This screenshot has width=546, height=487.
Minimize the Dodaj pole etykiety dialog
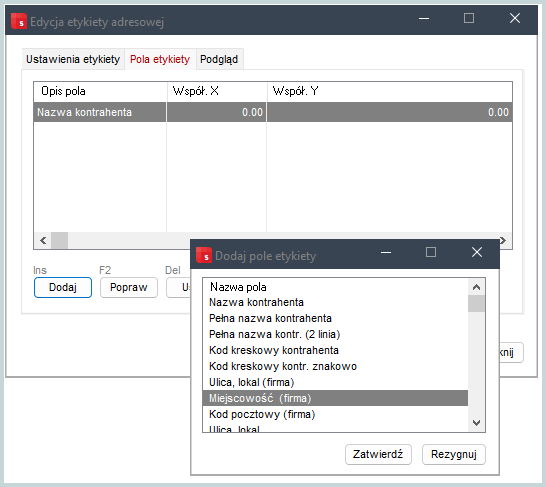click(x=386, y=252)
